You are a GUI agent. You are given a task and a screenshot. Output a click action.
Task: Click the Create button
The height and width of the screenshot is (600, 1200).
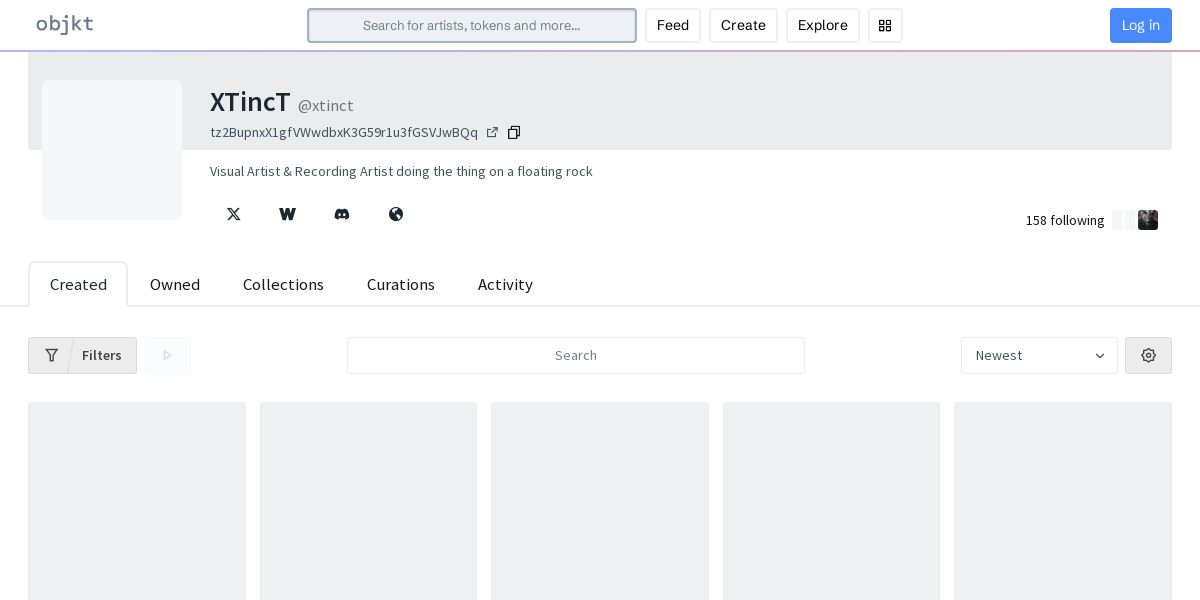click(x=743, y=26)
